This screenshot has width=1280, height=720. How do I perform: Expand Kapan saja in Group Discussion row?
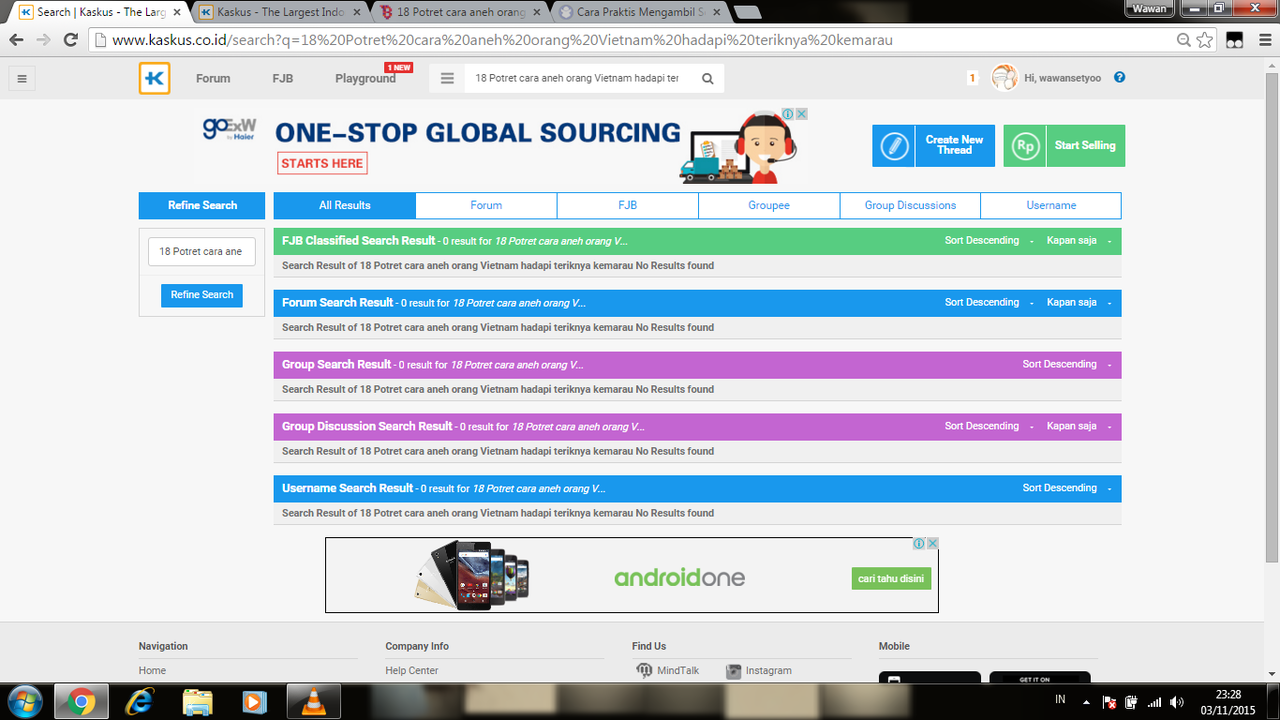pyautogui.click(x=1079, y=427)
